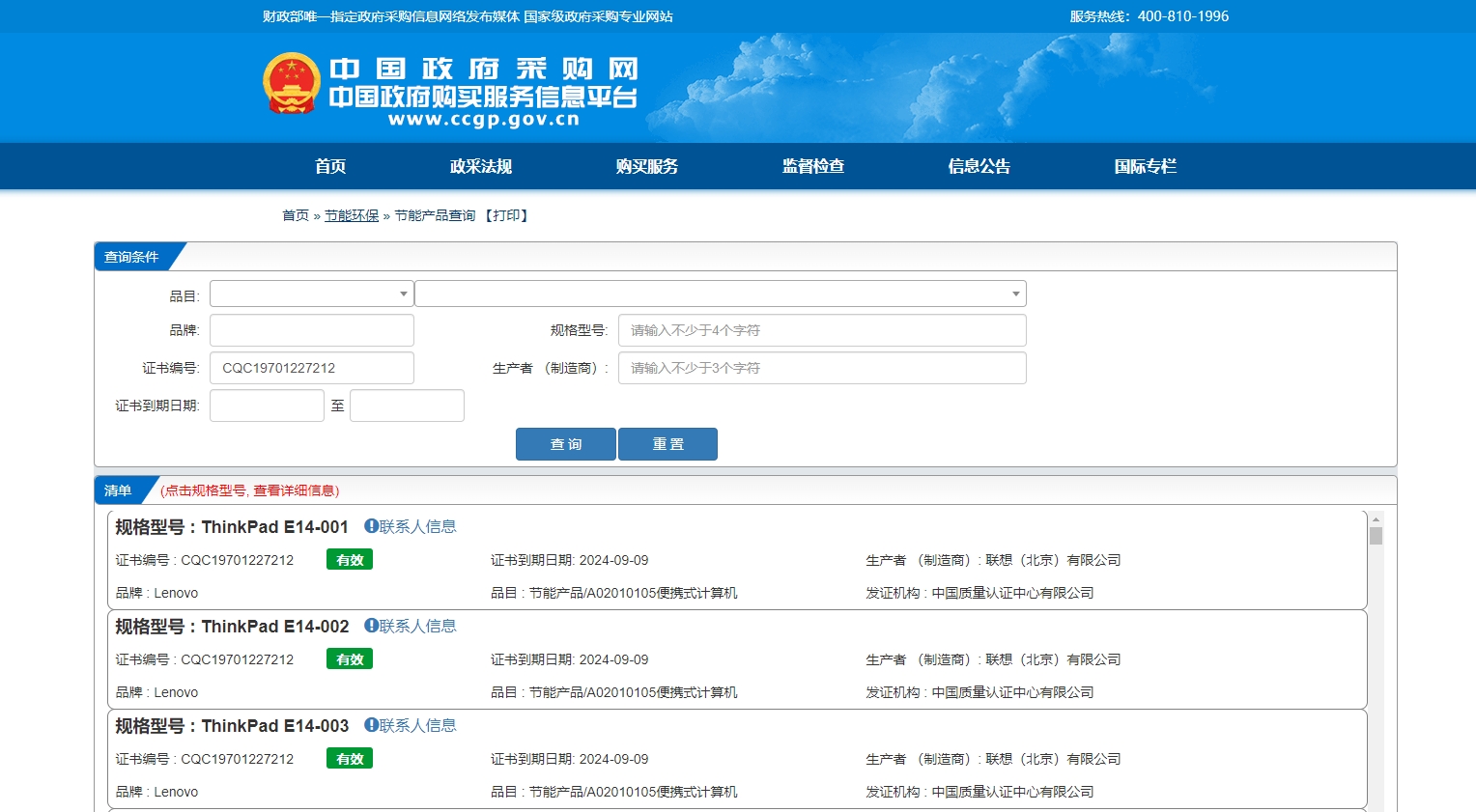Open 联系人信息 link for ThinkPad E14-003
The width and height of the screenshot is (1476, 812).
click(418, 725)
